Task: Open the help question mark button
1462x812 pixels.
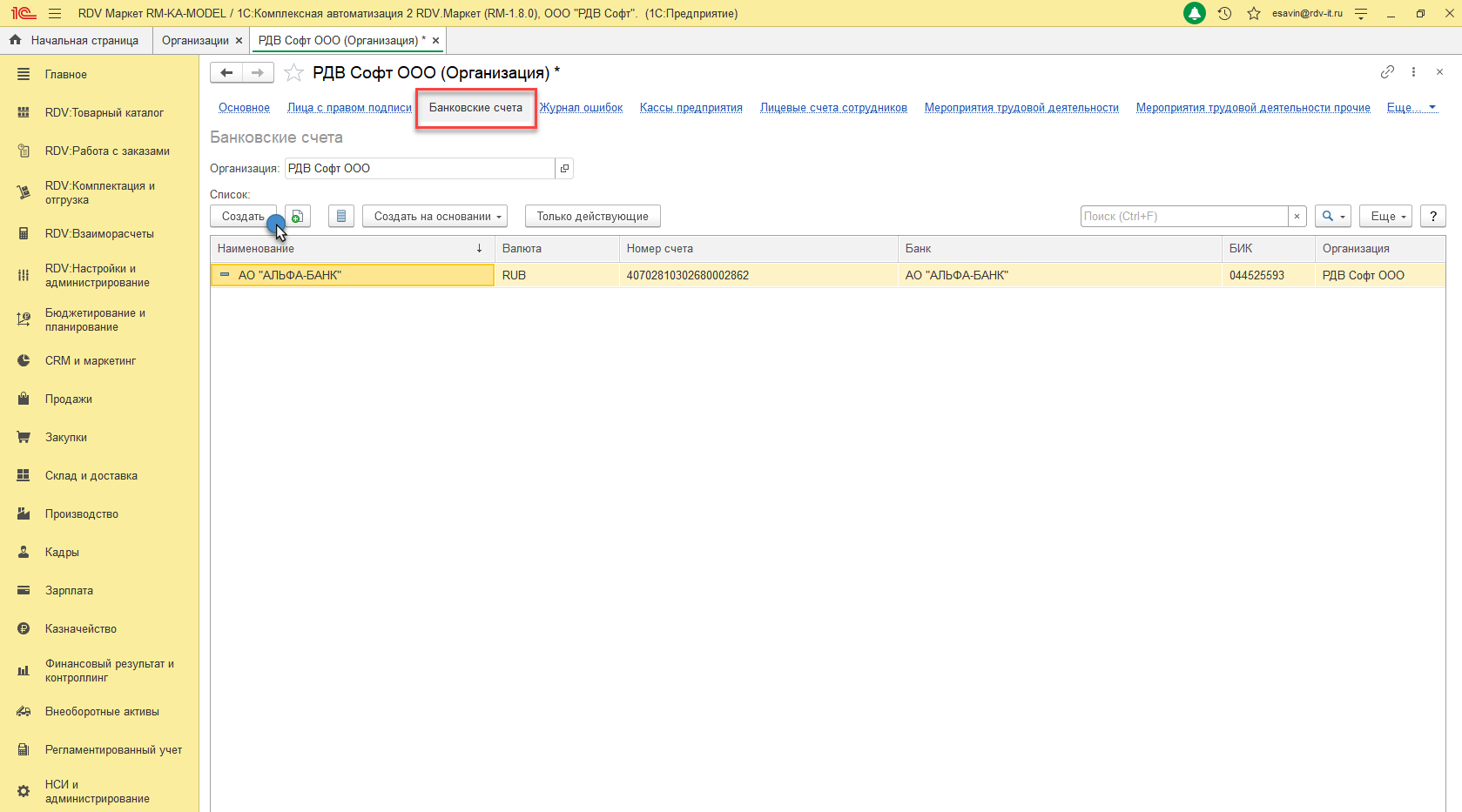Action: (x=1432, y=217)
